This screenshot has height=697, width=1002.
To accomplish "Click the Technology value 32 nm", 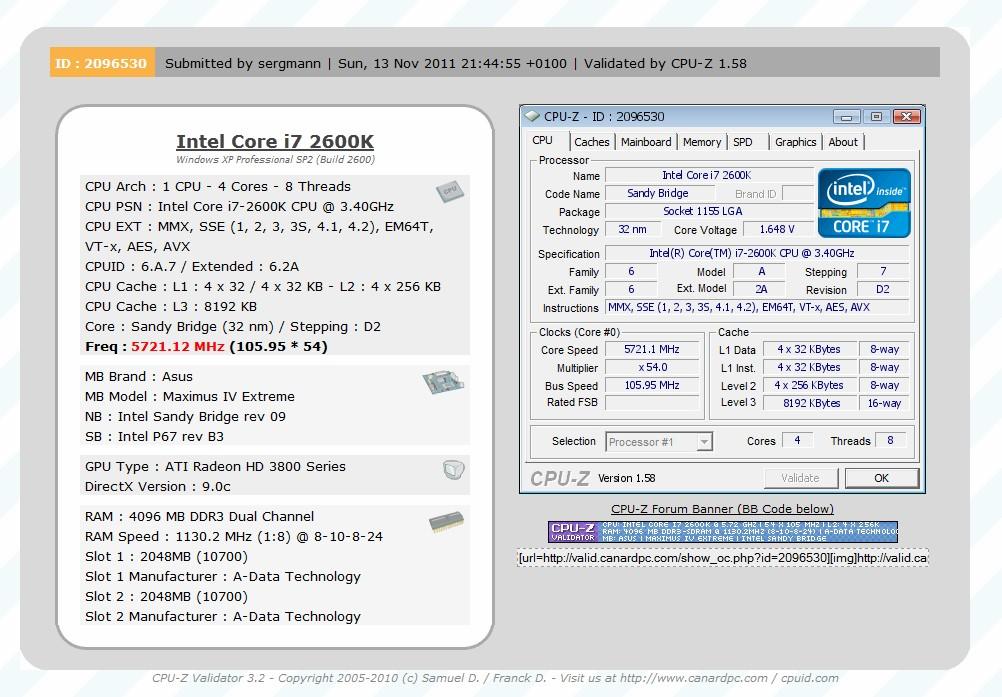I will pos(632,229).
